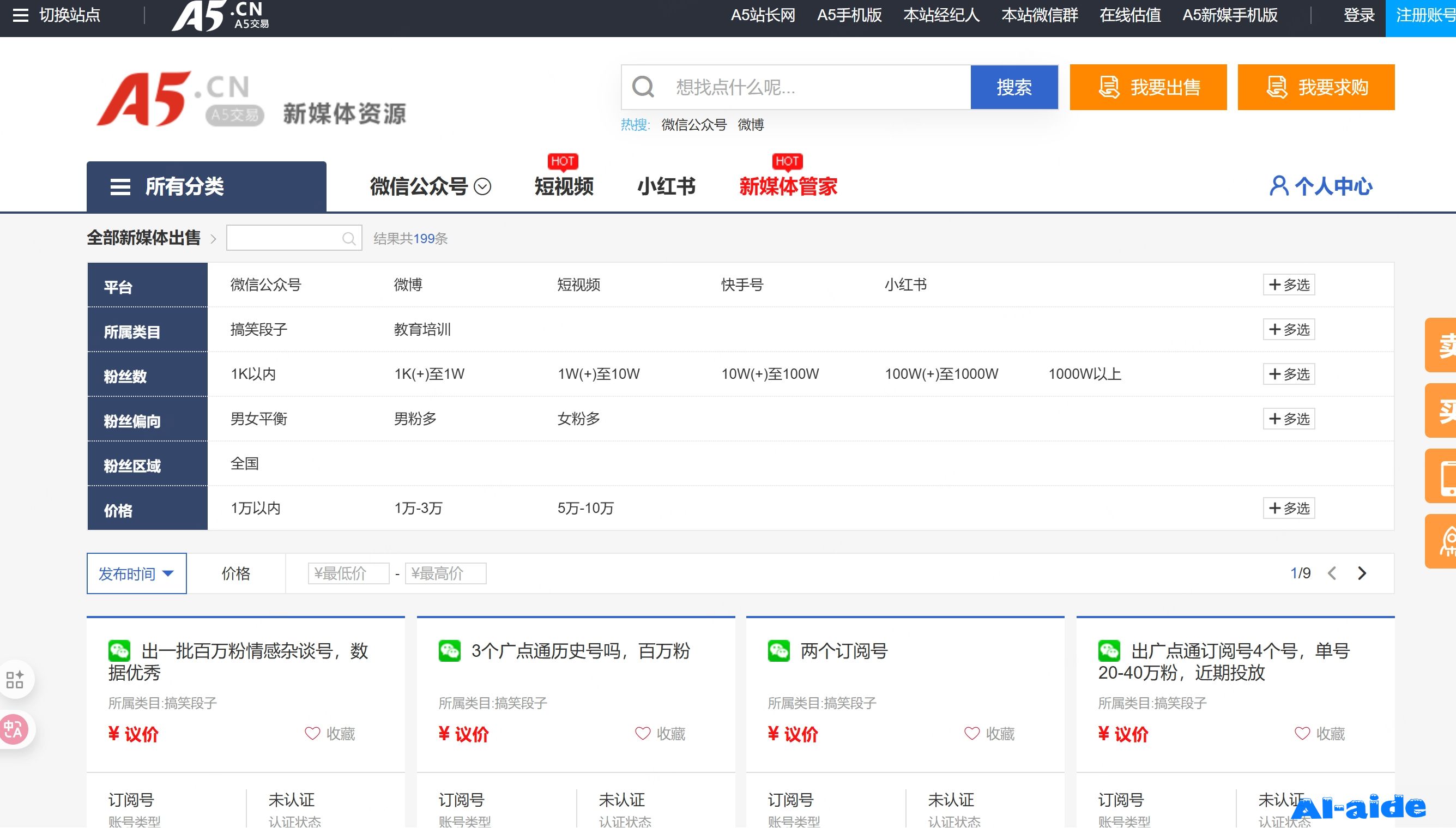Image resolution: width=1456 pixels, height=828 pixels.
Task: Filter fans count 10W(+)至100W
Action: click(x=770, y=374)
